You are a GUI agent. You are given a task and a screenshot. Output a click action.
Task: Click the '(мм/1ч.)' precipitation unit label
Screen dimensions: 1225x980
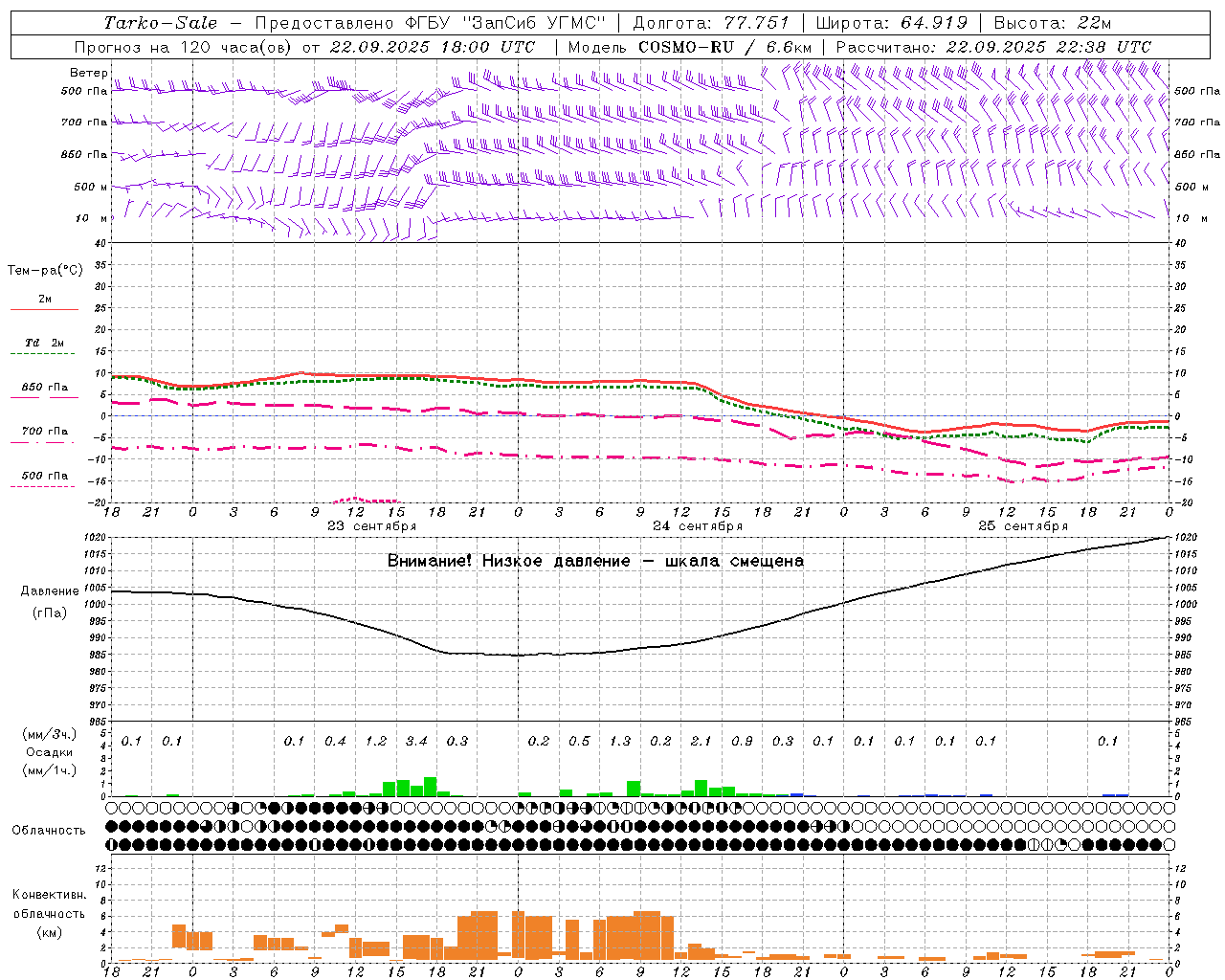click(49, 769)
